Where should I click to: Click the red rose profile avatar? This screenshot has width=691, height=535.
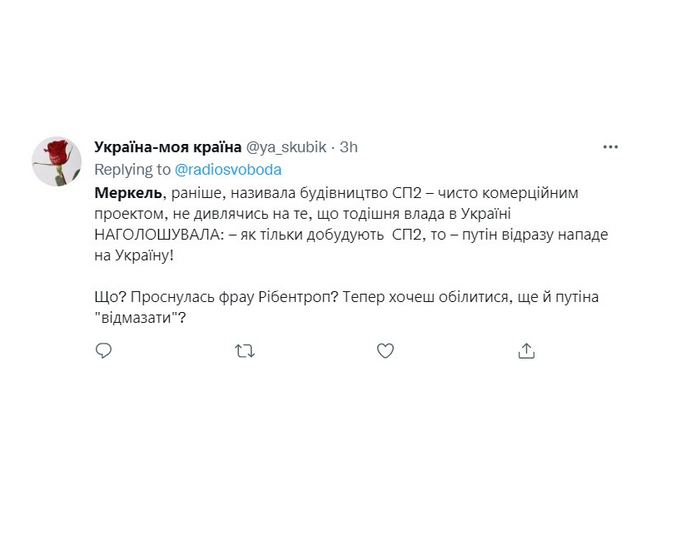(x=57, y=161)
